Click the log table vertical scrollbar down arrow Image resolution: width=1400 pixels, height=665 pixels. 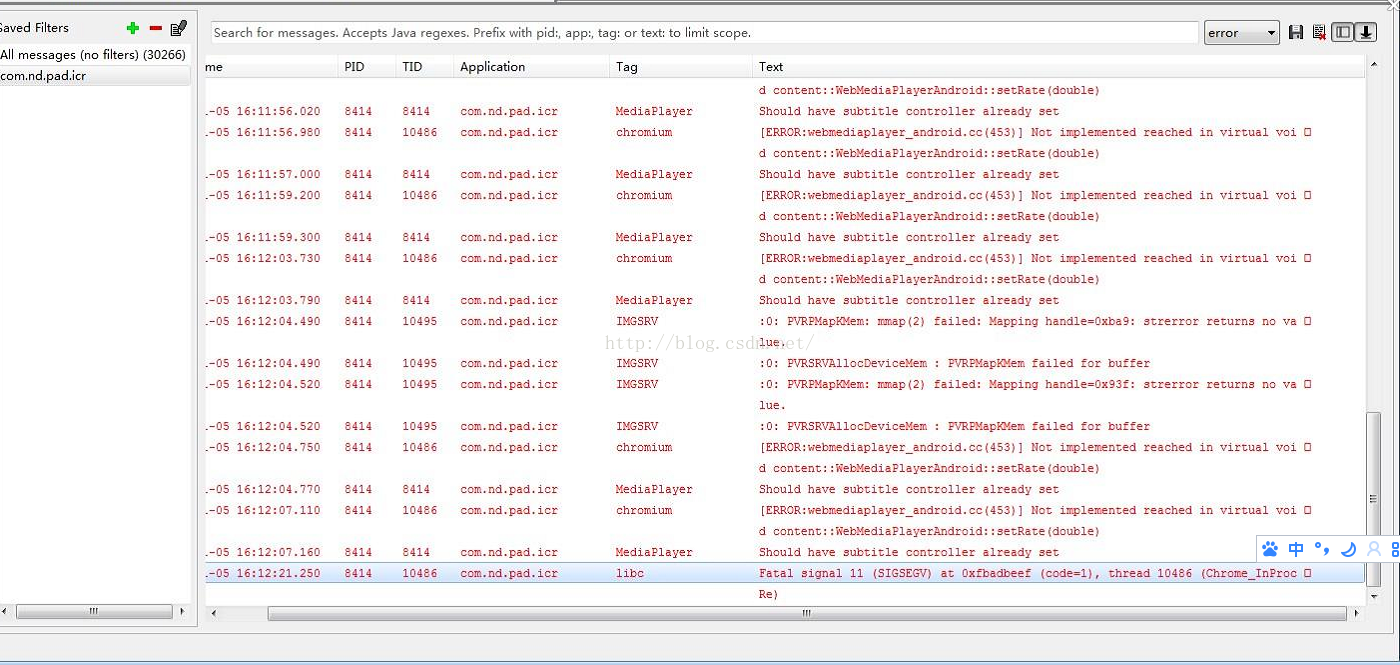pyautogui.click(x=1374, y=597)
